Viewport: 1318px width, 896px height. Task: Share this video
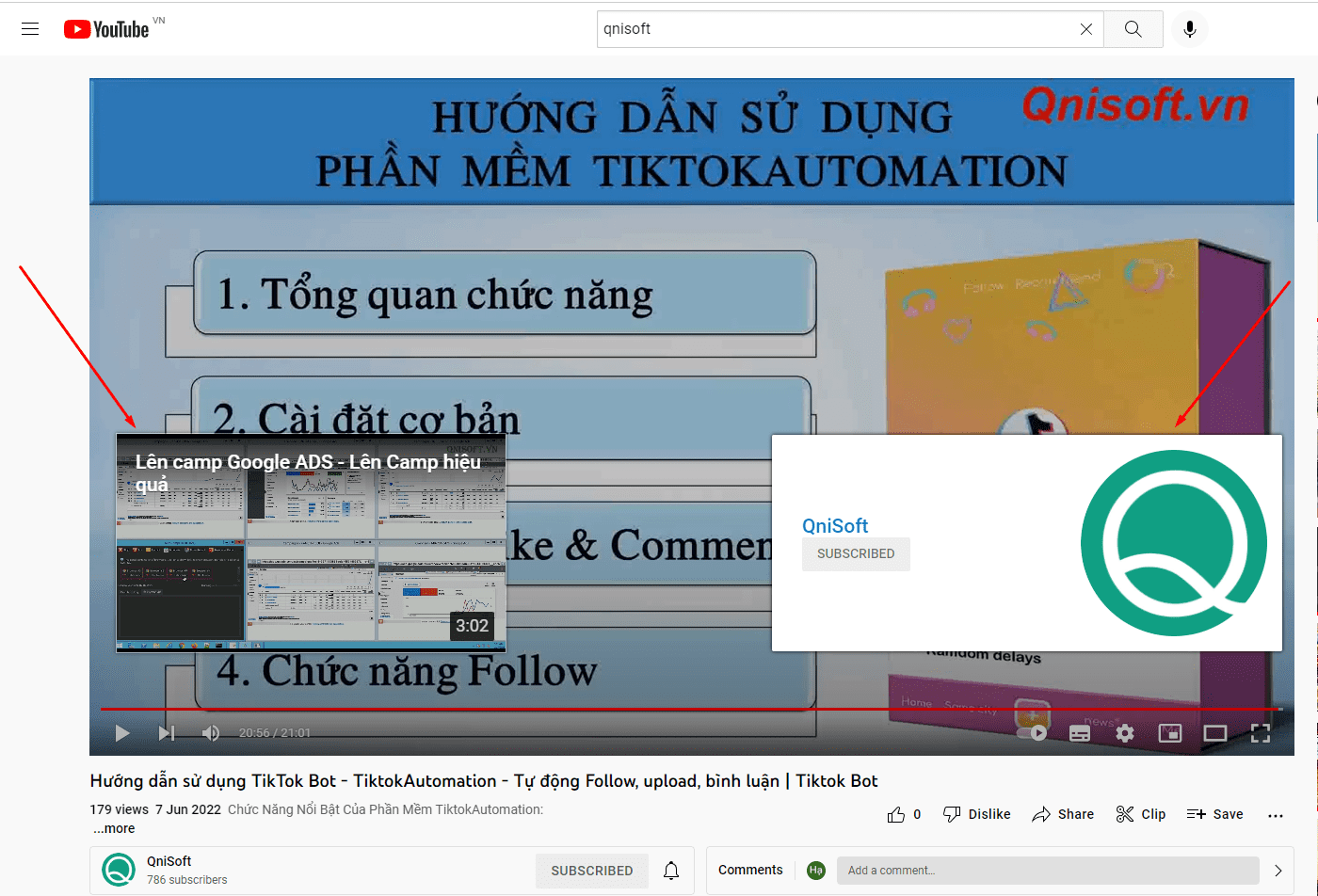[1063, 814]
